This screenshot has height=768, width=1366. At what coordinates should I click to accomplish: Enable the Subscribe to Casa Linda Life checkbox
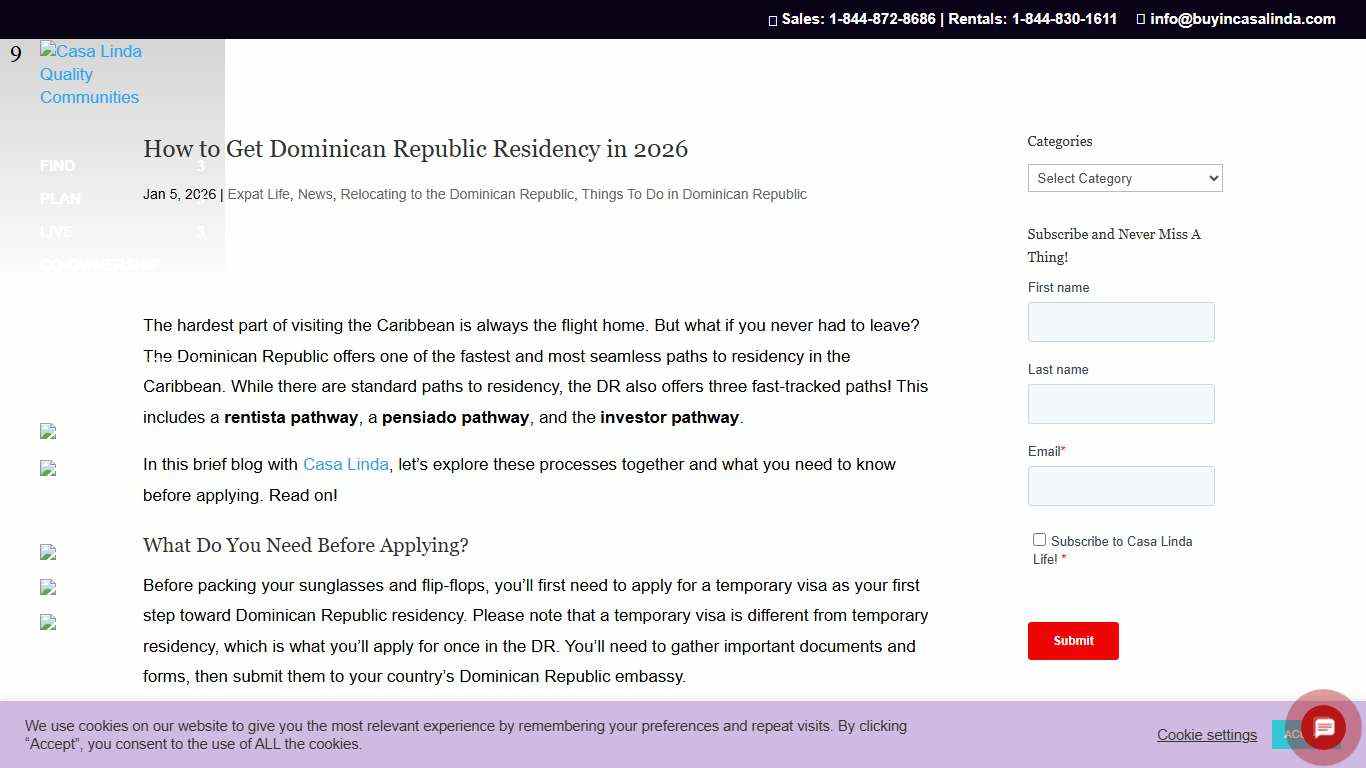[1039, 539]
